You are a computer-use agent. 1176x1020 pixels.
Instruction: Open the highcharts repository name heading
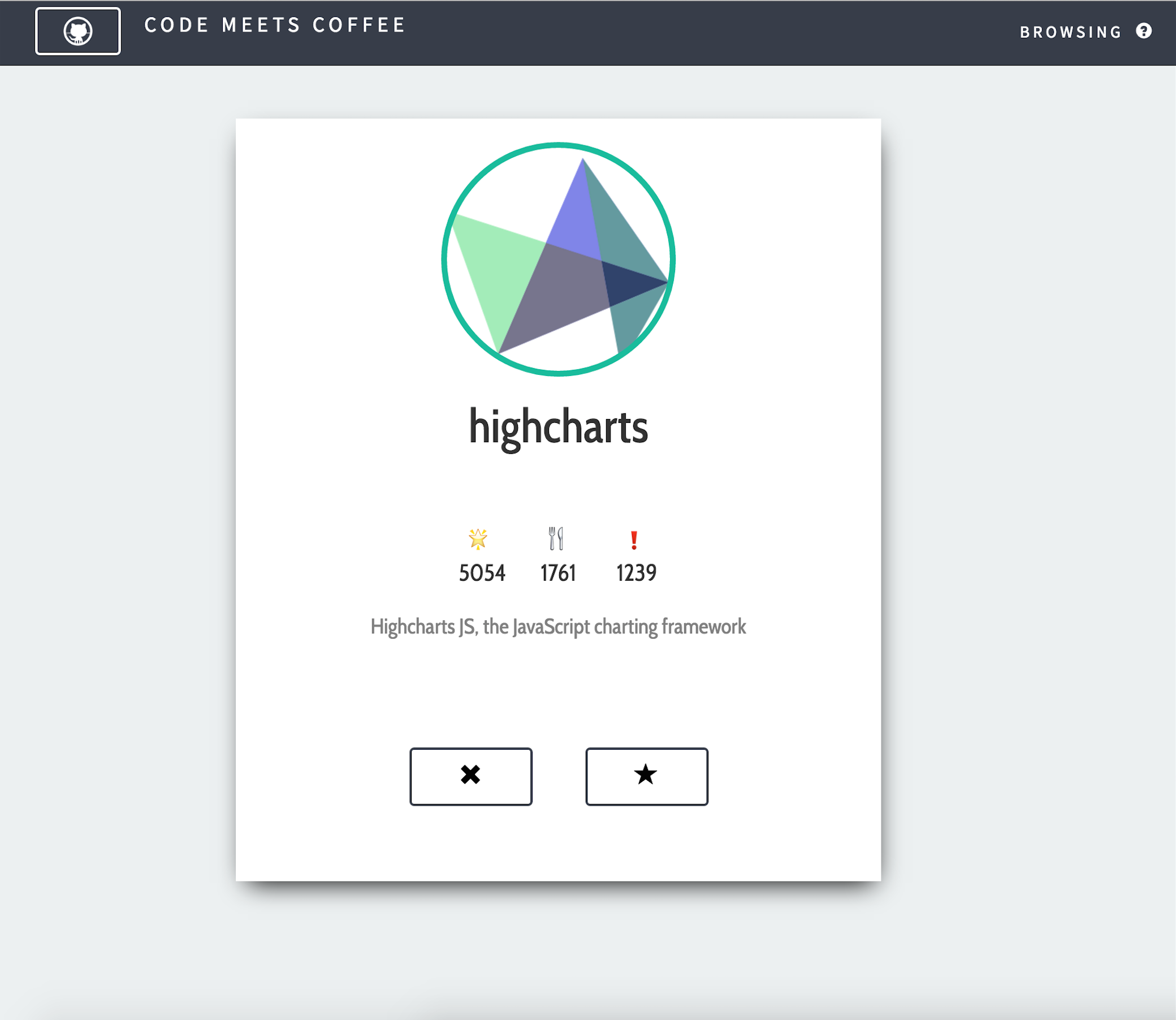[x=558, y=427]
